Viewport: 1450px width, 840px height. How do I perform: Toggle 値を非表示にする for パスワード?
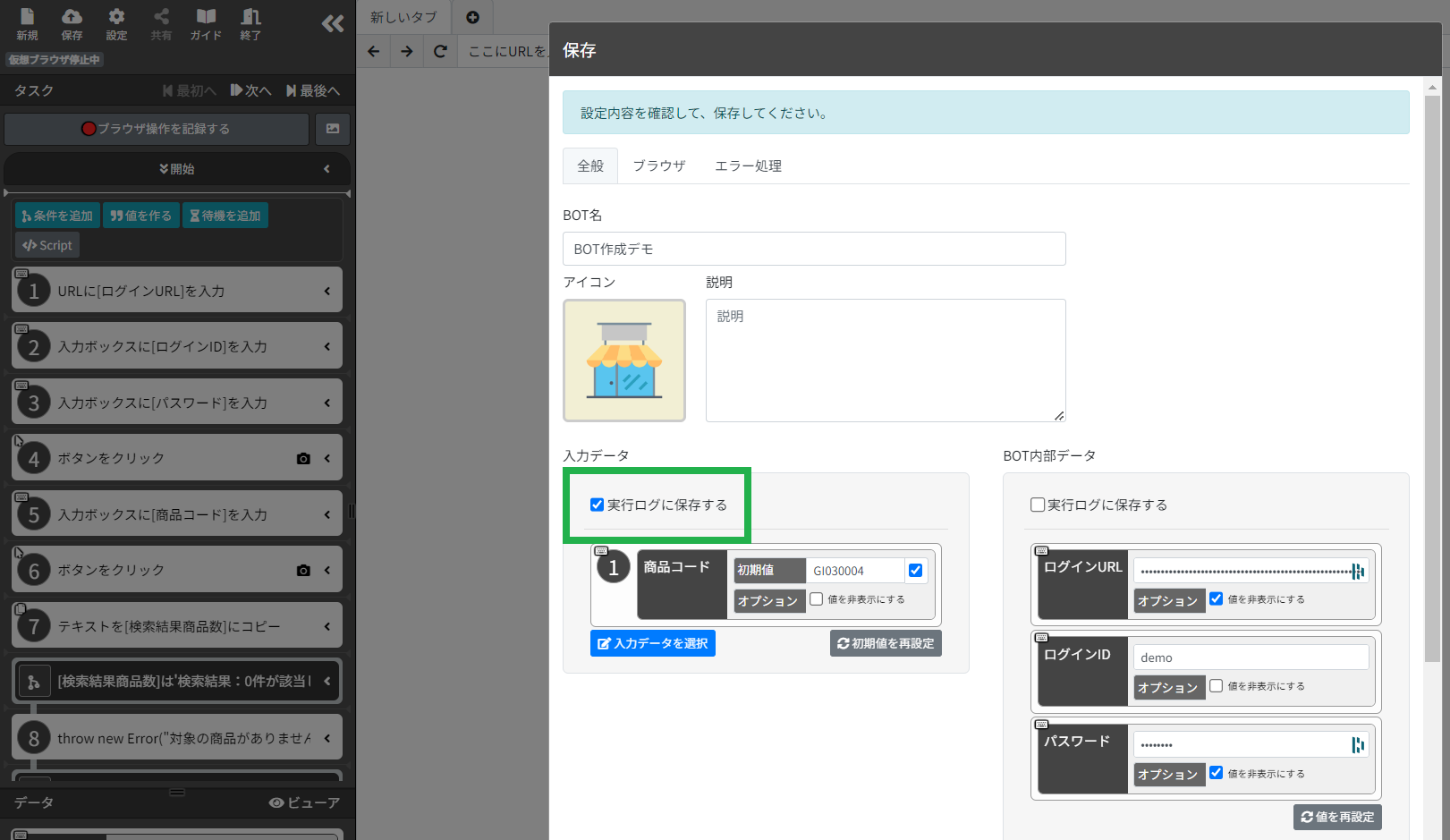point(1217,773)
